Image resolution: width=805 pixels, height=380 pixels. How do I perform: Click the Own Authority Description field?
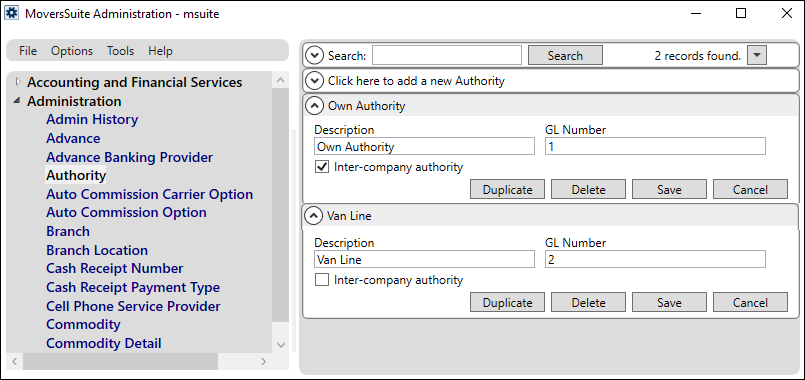point(424,146)
